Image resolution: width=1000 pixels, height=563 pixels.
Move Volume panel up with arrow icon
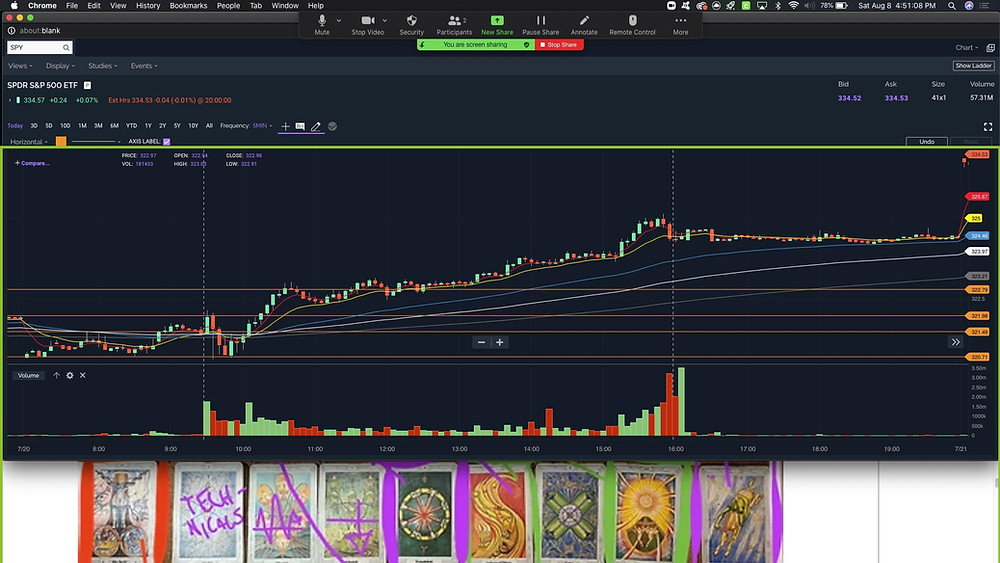[x=56, y=376]
